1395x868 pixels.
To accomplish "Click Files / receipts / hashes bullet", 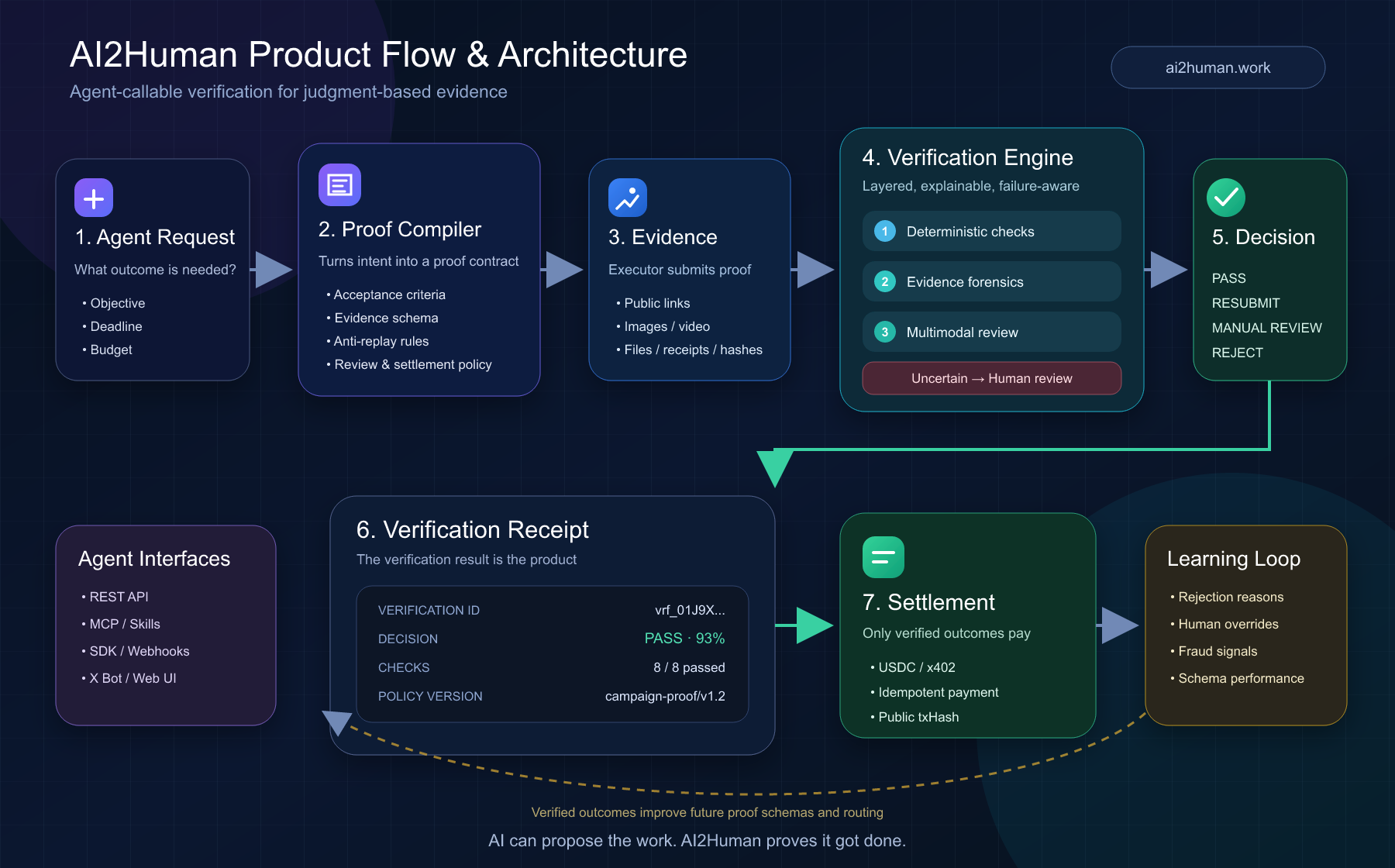I will pos(690,350).
